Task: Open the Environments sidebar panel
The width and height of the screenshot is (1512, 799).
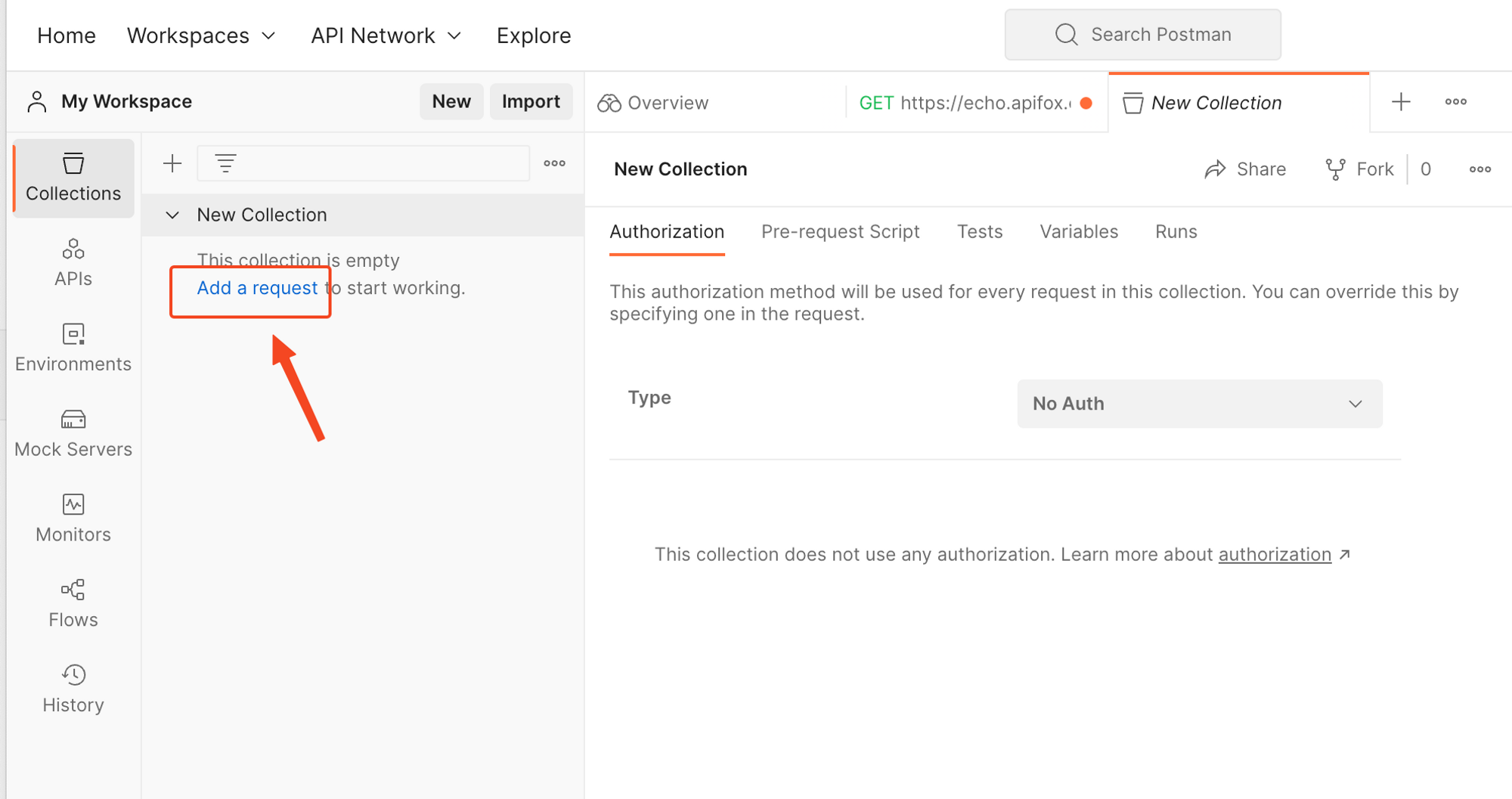Action: [x=73, y=348]
